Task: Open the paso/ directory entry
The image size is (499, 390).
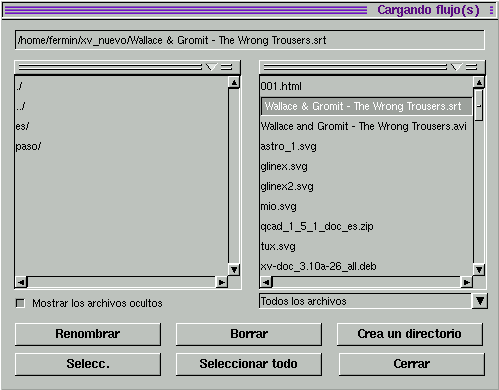Action: pyautogui.click(x=28, y=146)
